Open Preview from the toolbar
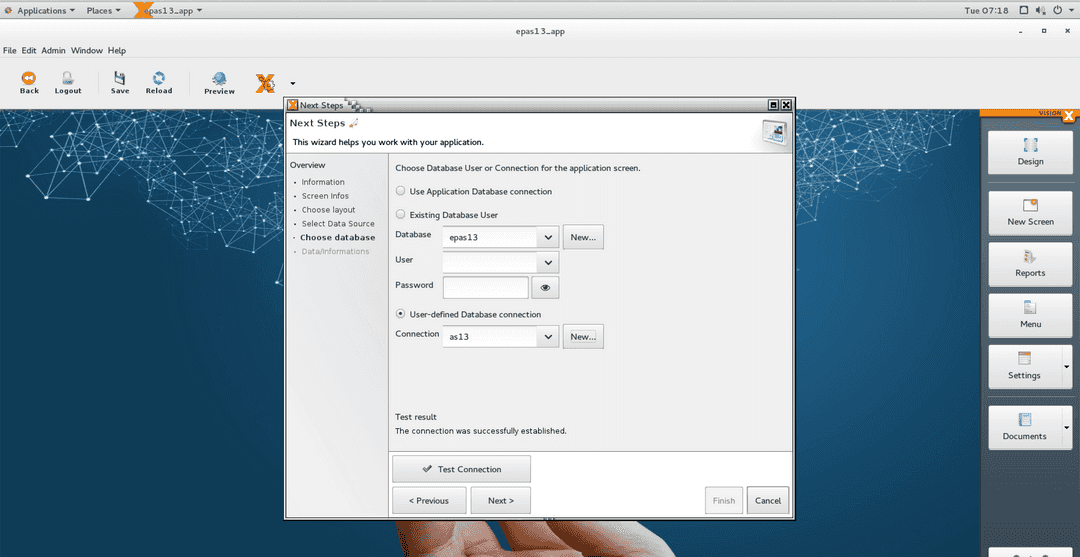 point(219,83)
